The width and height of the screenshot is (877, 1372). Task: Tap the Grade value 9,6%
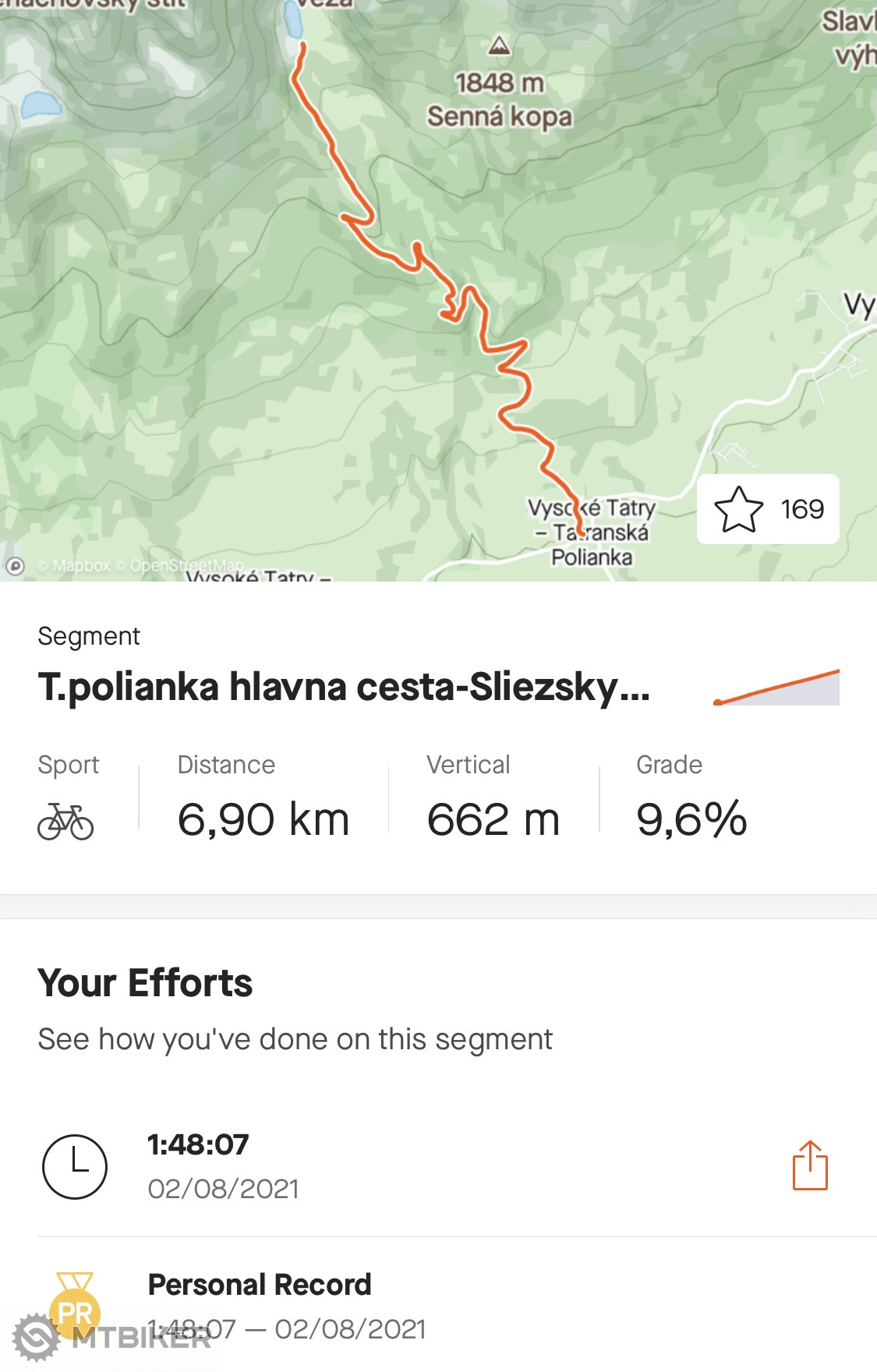(x=691, y=819)
